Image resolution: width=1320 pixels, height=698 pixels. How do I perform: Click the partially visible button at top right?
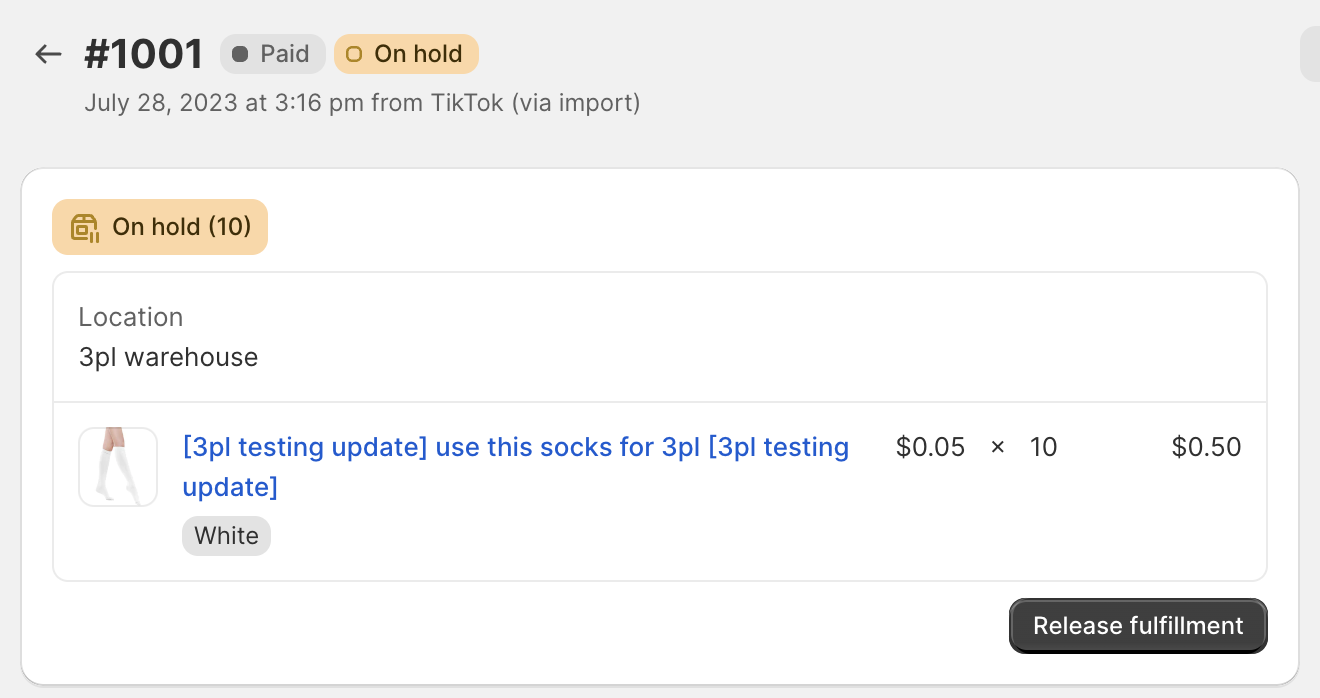coord(1309,54)
